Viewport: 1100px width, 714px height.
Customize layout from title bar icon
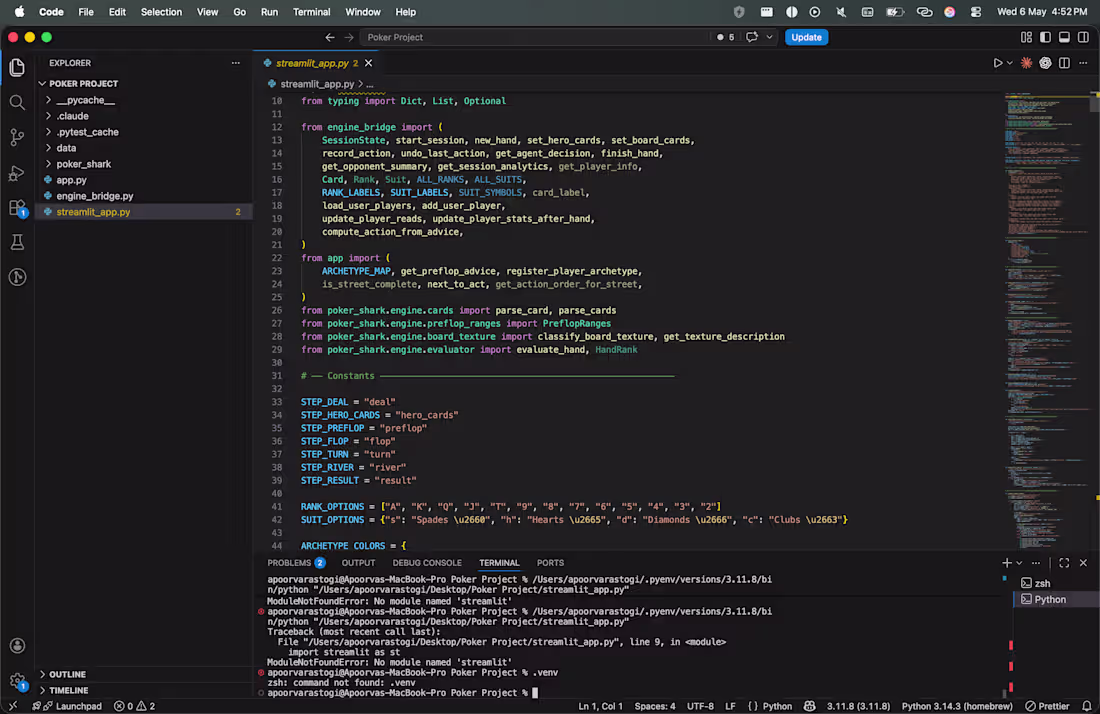point(1026,37)
